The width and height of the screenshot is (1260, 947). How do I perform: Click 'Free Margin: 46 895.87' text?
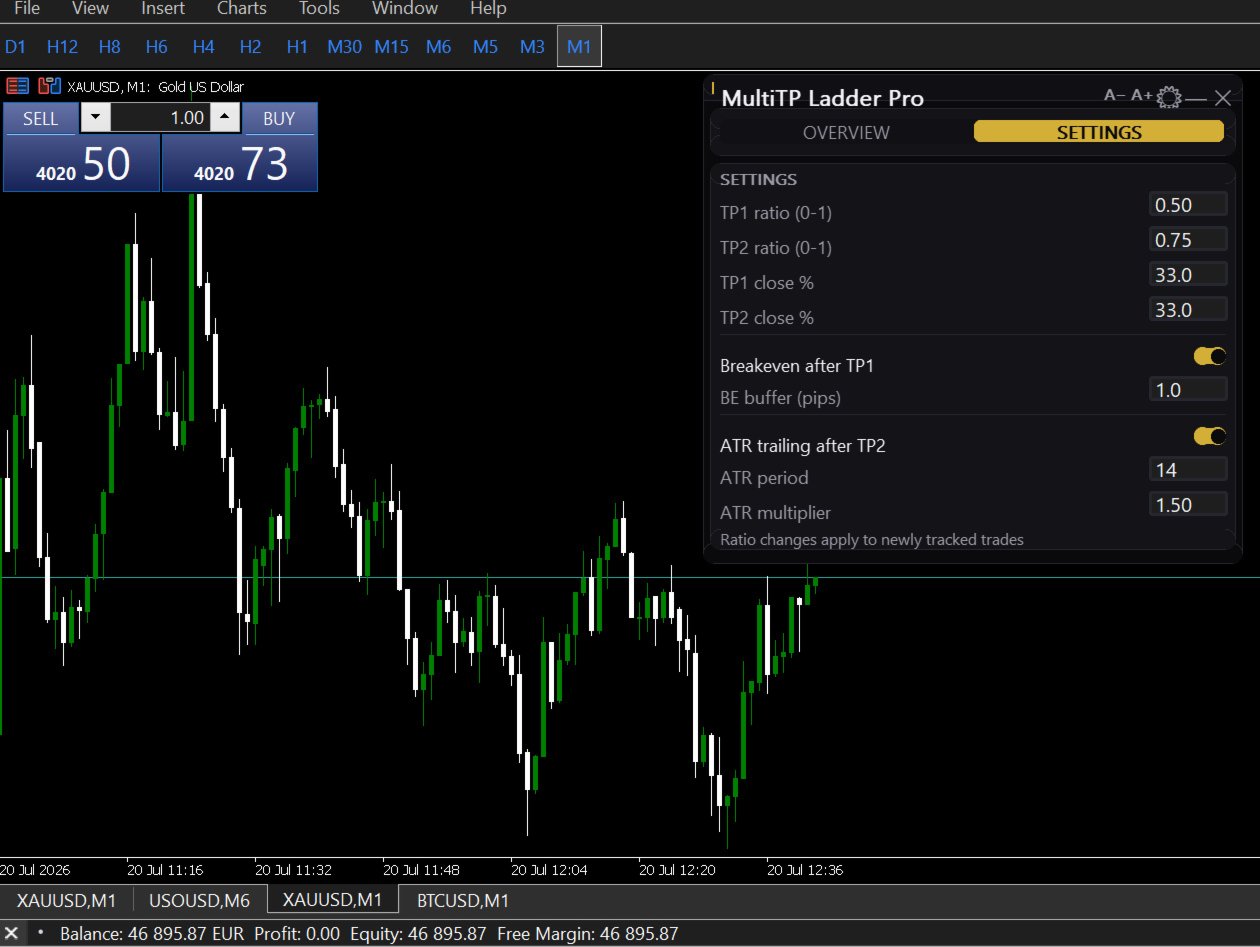587,934
